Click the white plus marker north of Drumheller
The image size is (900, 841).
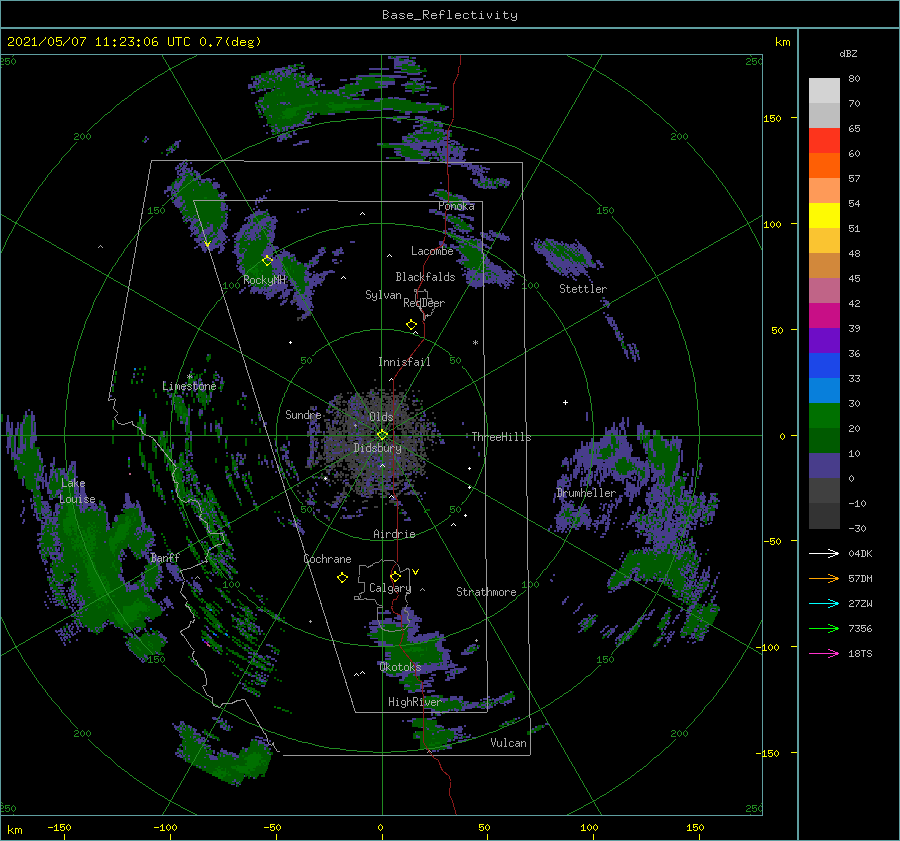[565, 402]
